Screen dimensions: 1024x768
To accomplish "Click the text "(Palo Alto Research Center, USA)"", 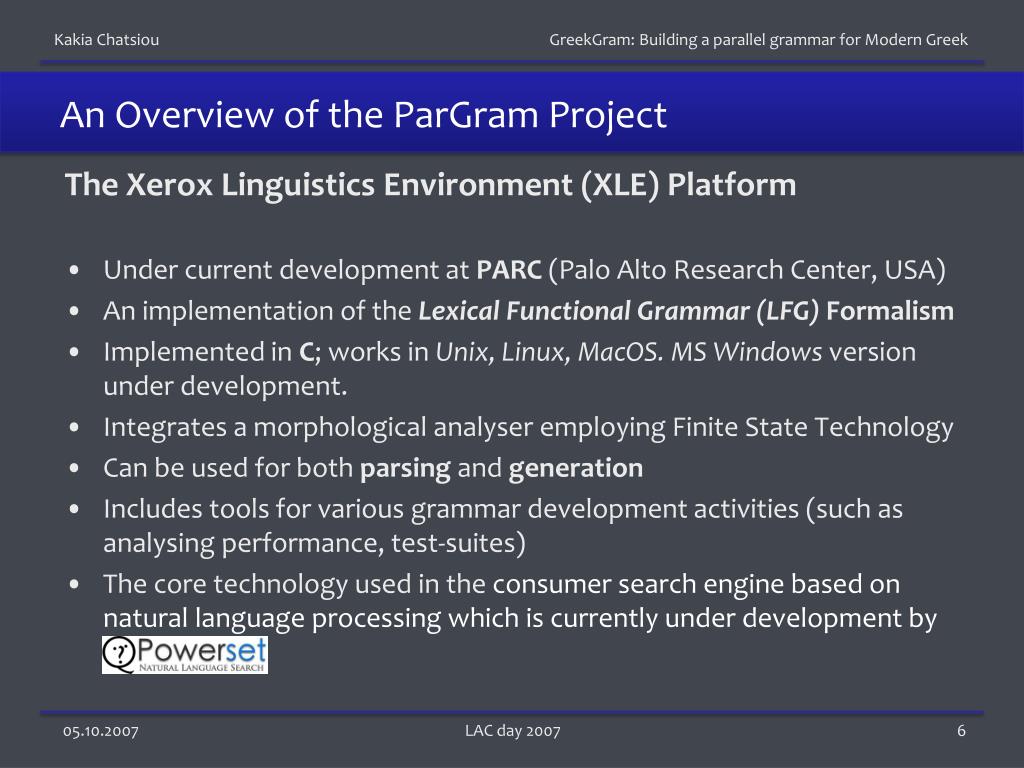I will coord(747,270).
